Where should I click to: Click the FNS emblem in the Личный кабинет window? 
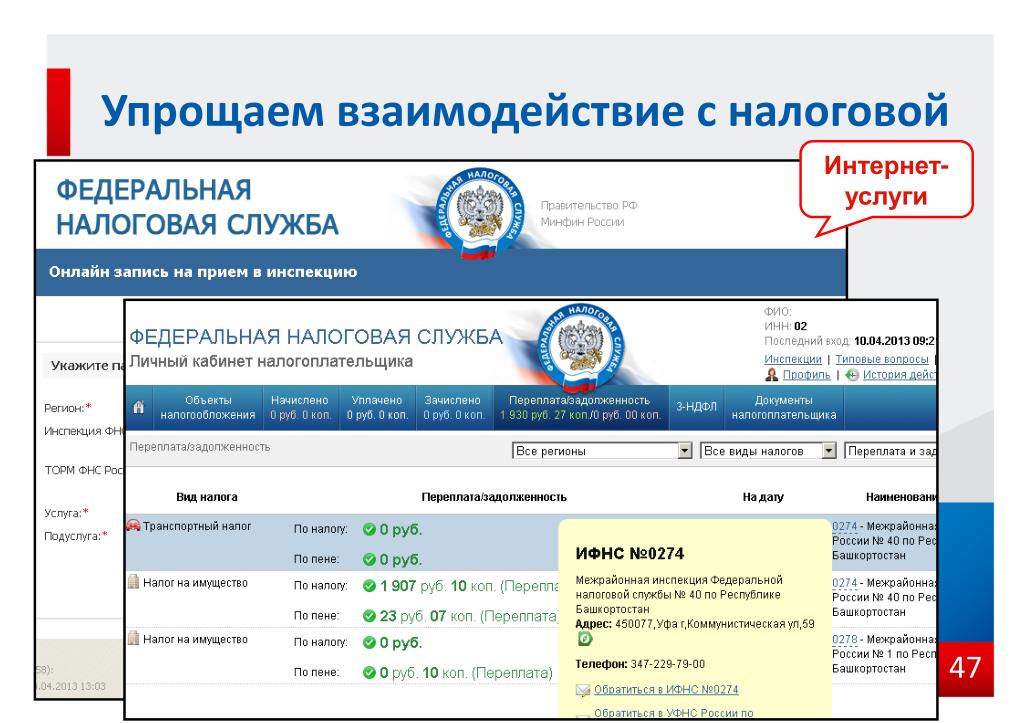point(580,347)
